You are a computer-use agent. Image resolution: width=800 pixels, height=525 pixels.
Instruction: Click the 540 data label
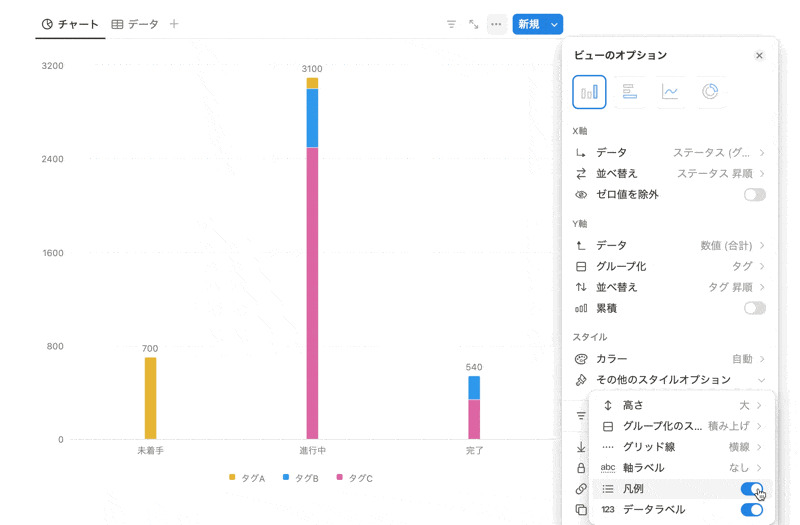click(474, 367)
